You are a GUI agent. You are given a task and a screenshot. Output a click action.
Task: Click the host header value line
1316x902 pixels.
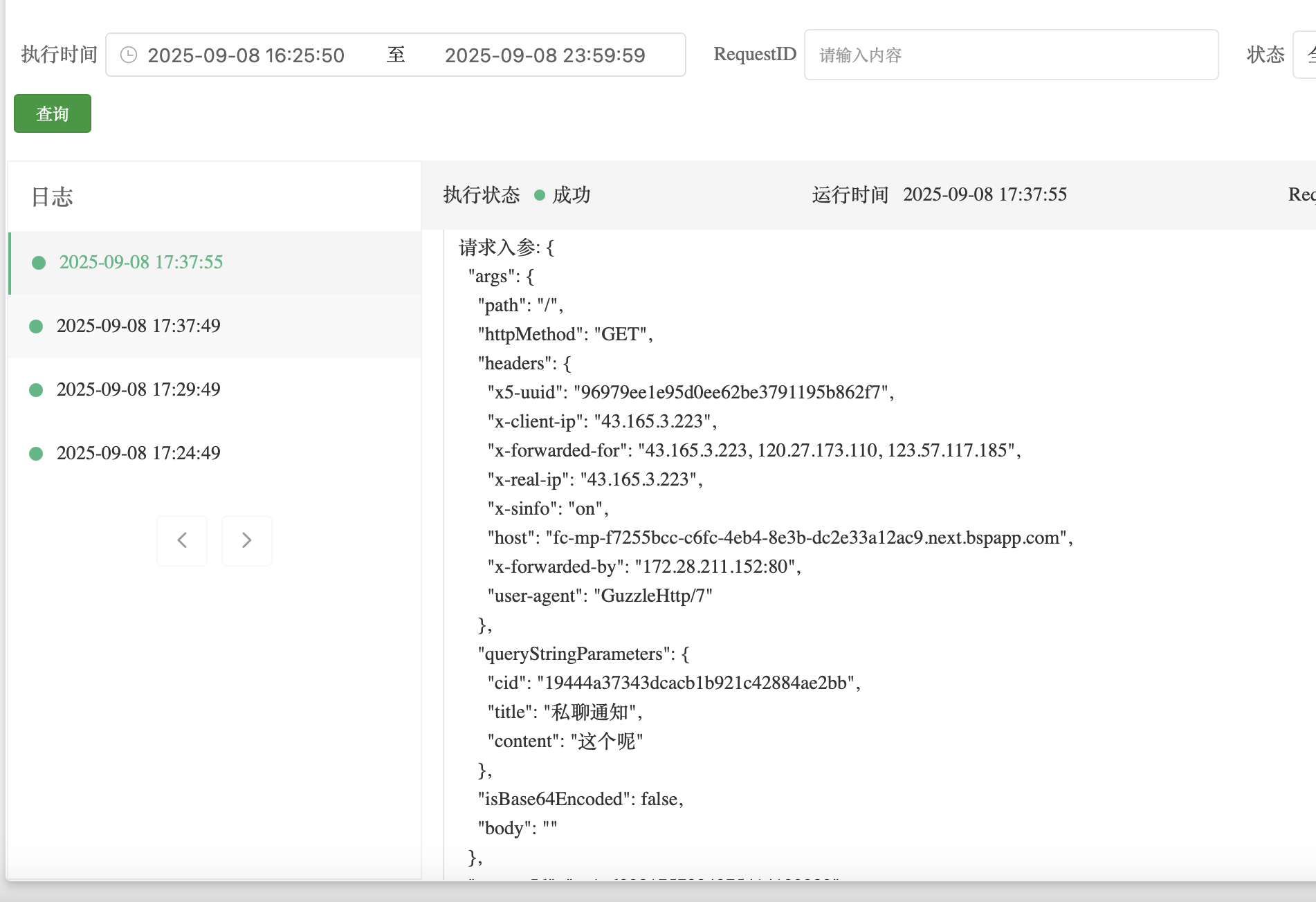(x=779, y=537)
